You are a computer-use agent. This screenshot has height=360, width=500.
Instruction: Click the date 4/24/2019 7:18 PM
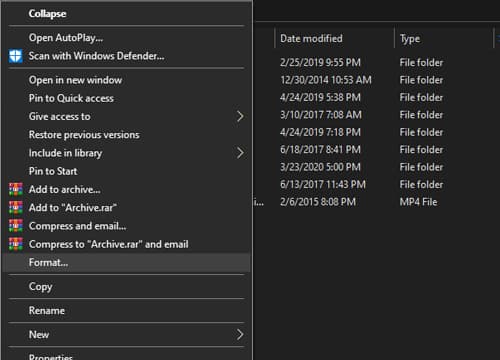pos(320,132)
